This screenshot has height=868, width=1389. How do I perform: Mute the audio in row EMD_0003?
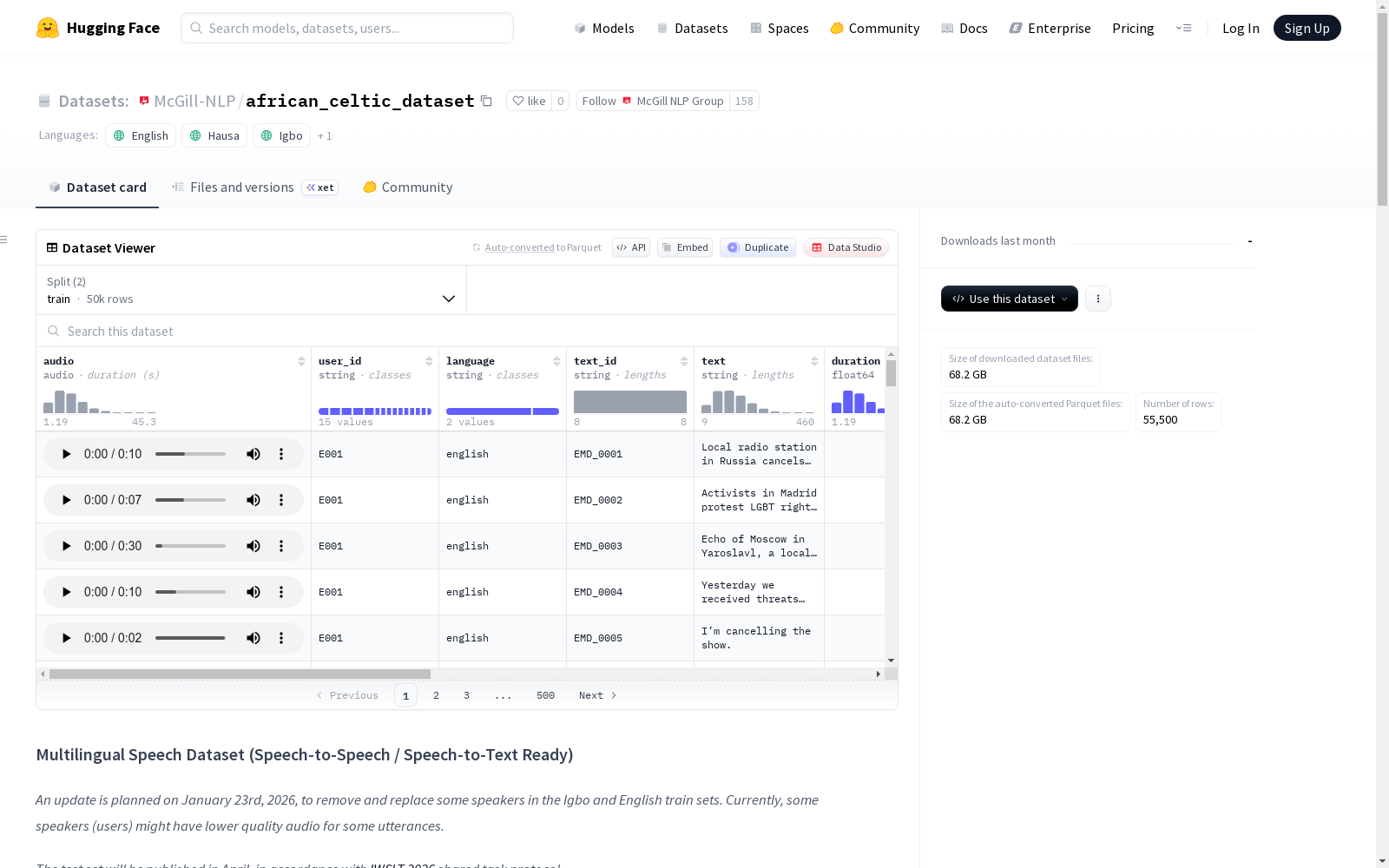253,546
